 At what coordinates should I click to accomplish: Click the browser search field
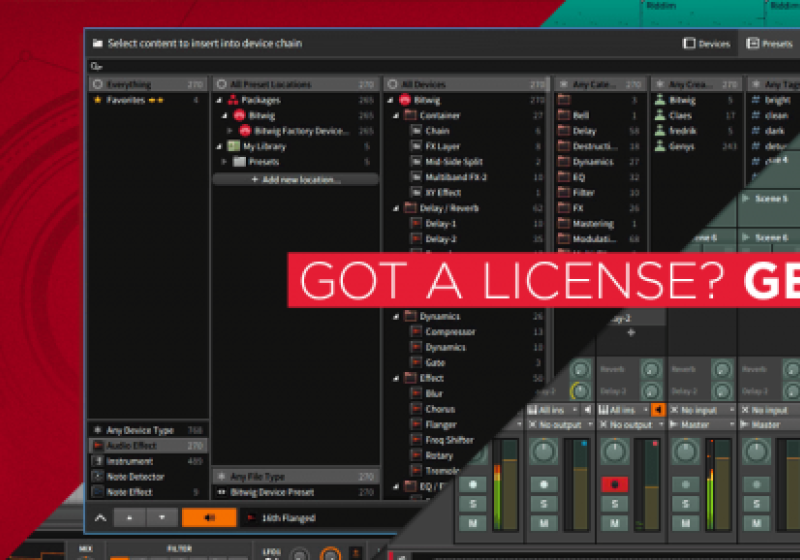point(444,66)
